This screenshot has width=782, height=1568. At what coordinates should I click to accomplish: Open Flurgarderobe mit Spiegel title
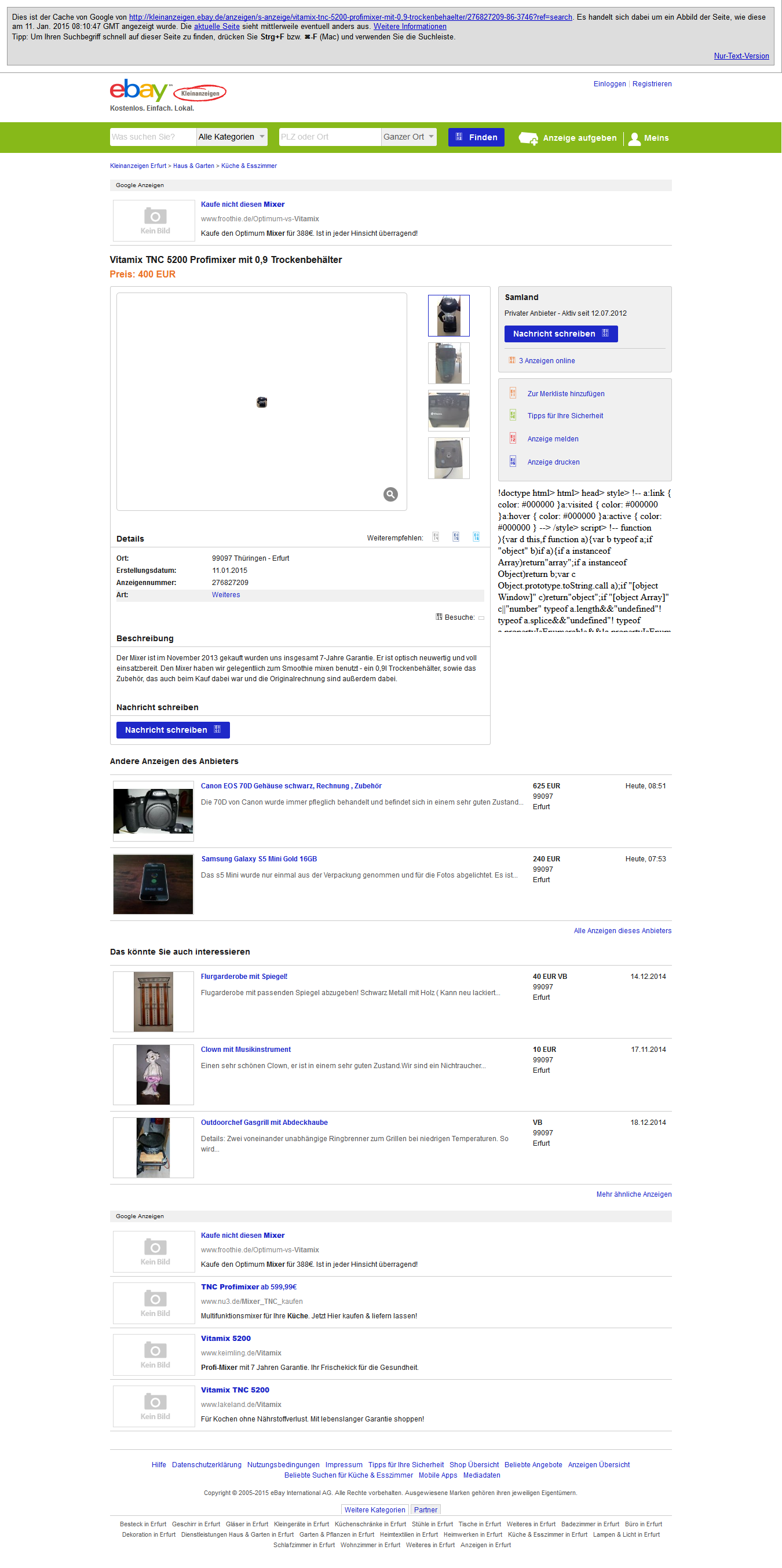(244, 977)
